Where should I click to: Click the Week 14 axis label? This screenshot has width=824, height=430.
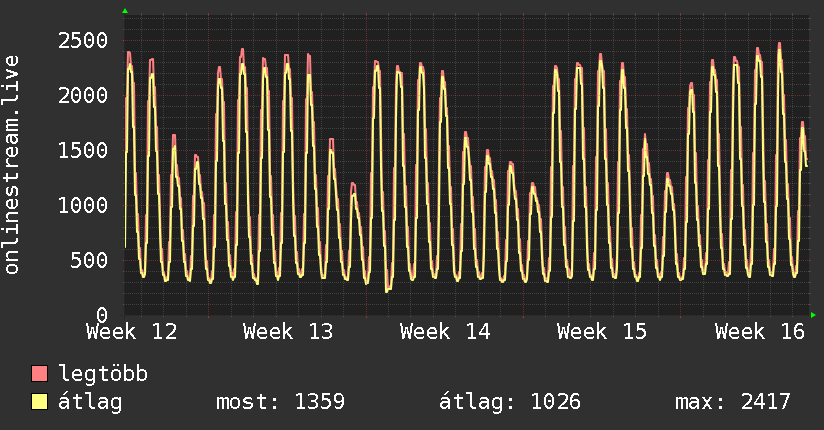(x=445, y=332)
